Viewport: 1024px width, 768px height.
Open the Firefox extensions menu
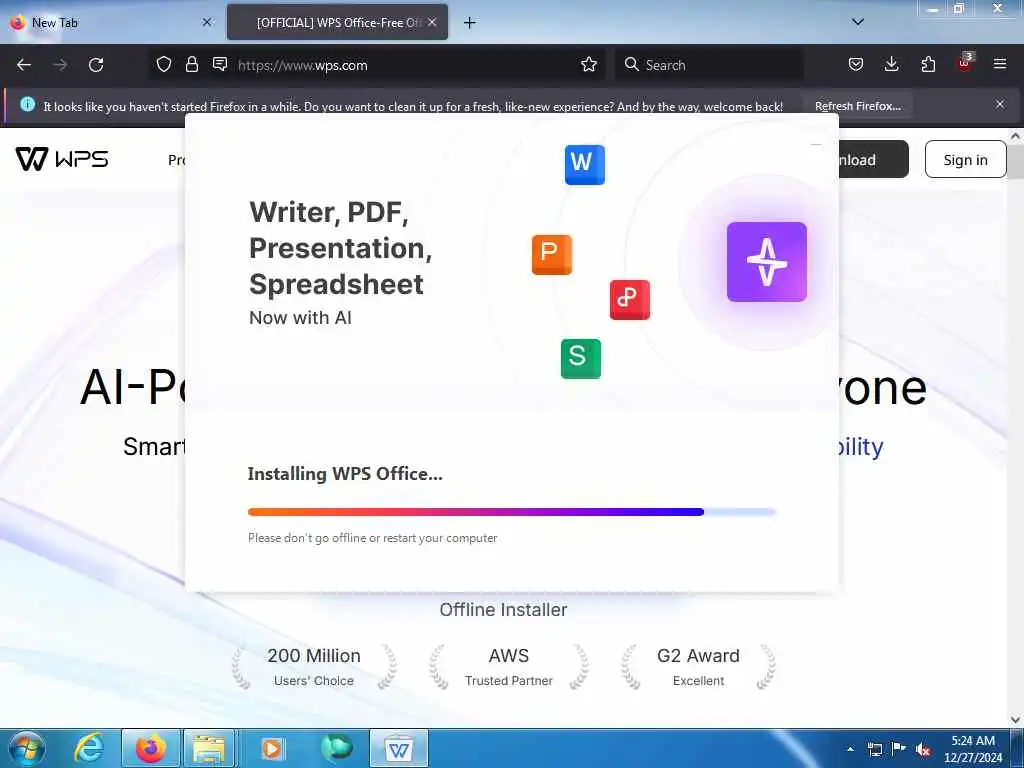tap(928, 65)
